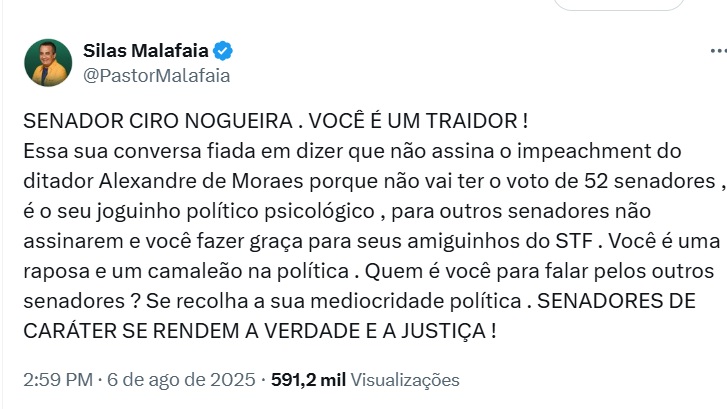Click the phrase joguinho político psicológico
Image resolution: width=727 pixels, height=409 pixels.
click(x=236, y=212)
